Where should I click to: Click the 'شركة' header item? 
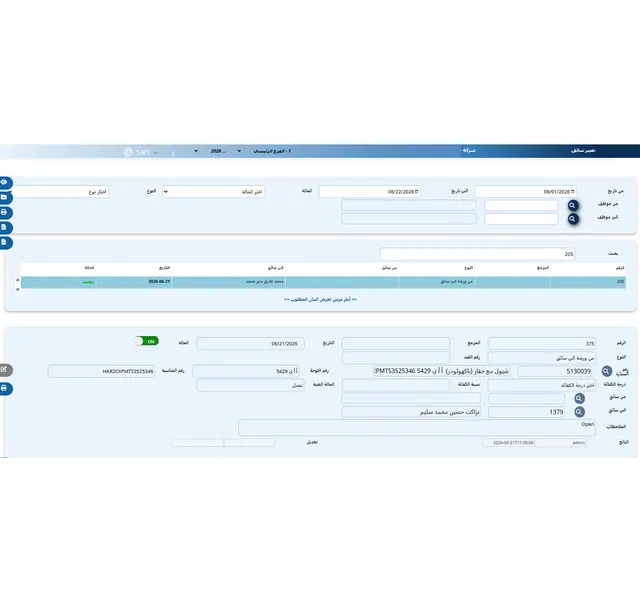469,151
